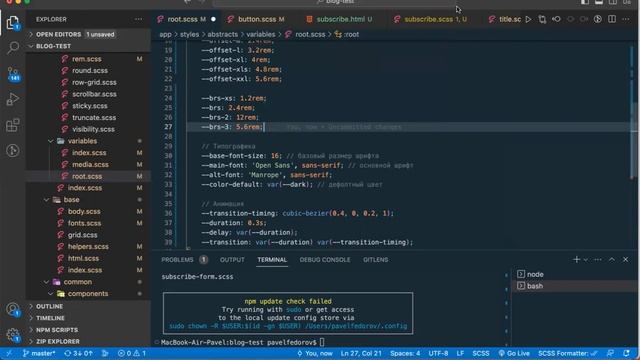Open previous change icon in editor toolbar

tap(556, 19)
